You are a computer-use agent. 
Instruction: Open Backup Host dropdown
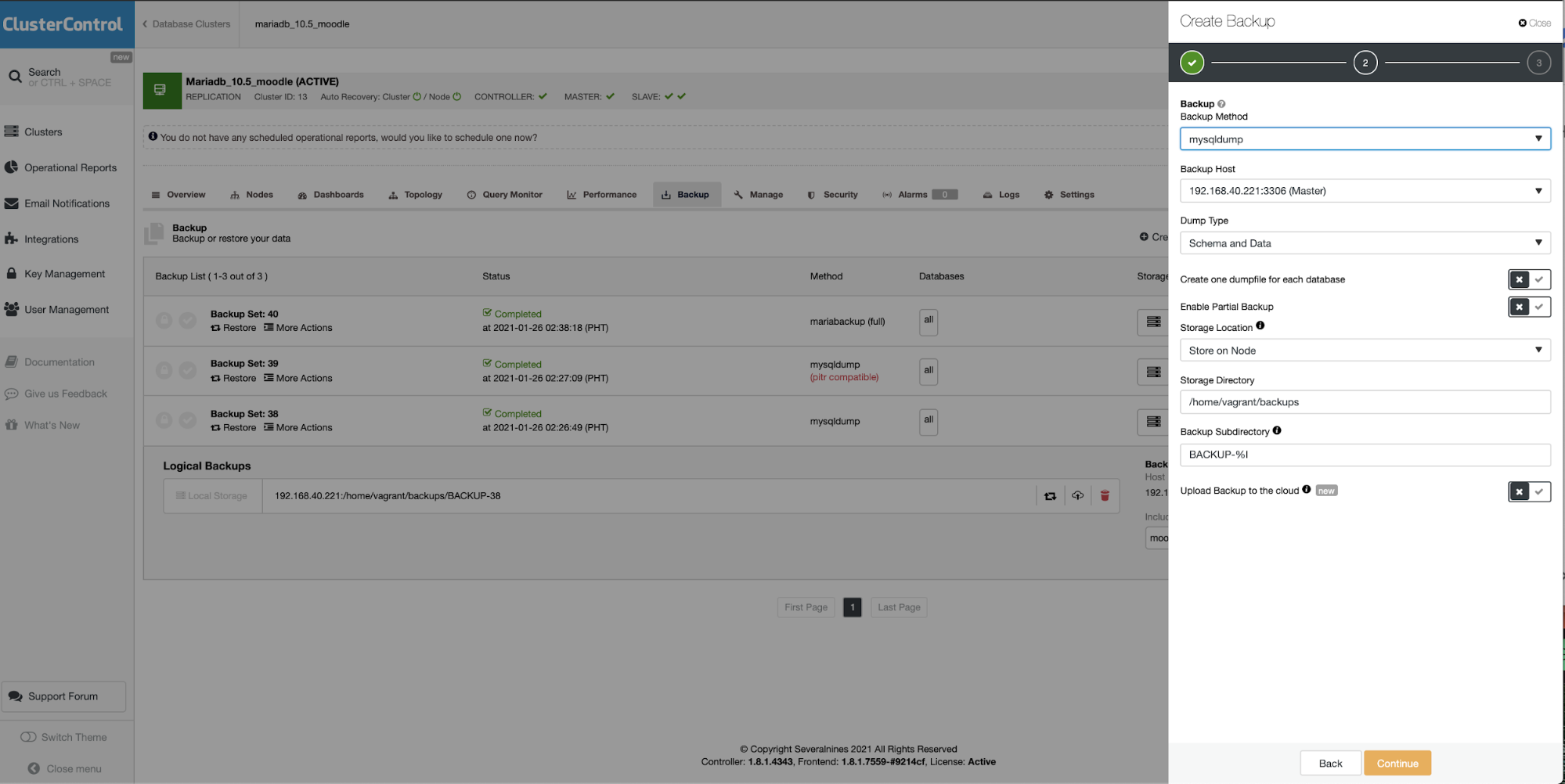coord(1365,191)
